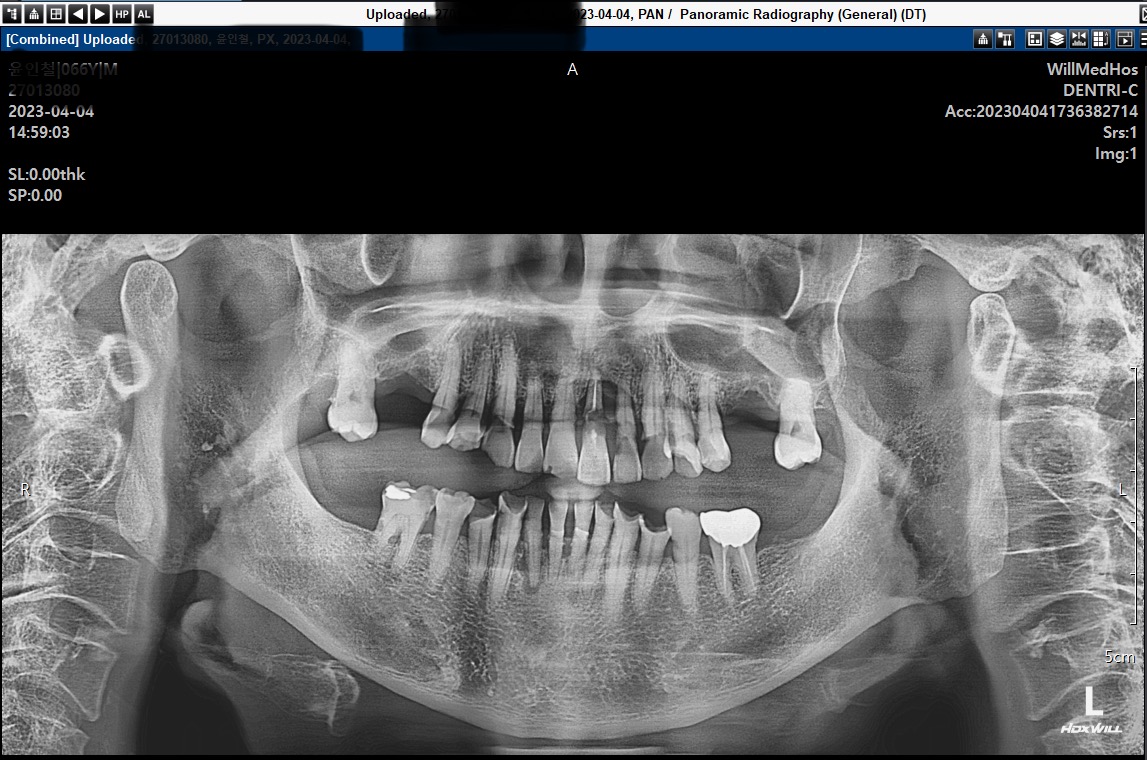Open the grid layout icon in top-left toolbar
Screen dimensions: 1147x760
point(56,14)
